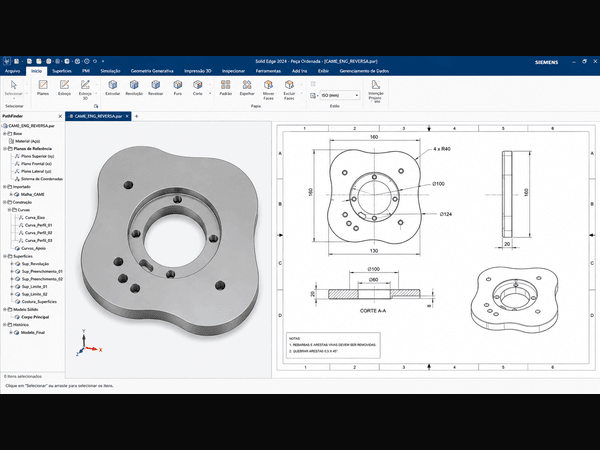Viewport: 600px width, 450px height.
Task: Open the Superfícies ribbon tab
Action: point(62,71)
